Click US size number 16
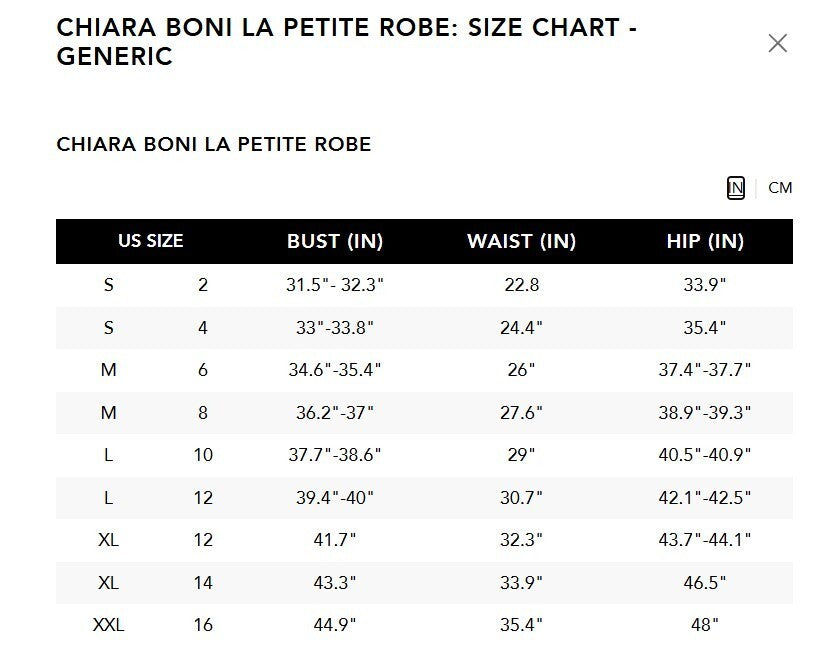This screenshot has height=650, width=825. click(x=203, y=625)
